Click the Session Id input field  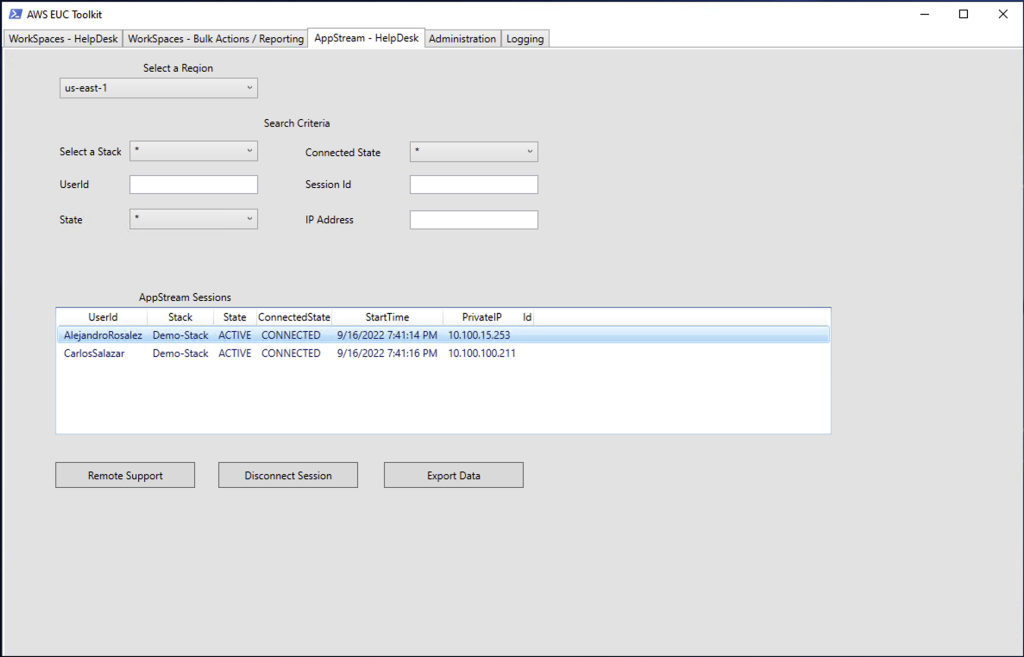[473, 184]
